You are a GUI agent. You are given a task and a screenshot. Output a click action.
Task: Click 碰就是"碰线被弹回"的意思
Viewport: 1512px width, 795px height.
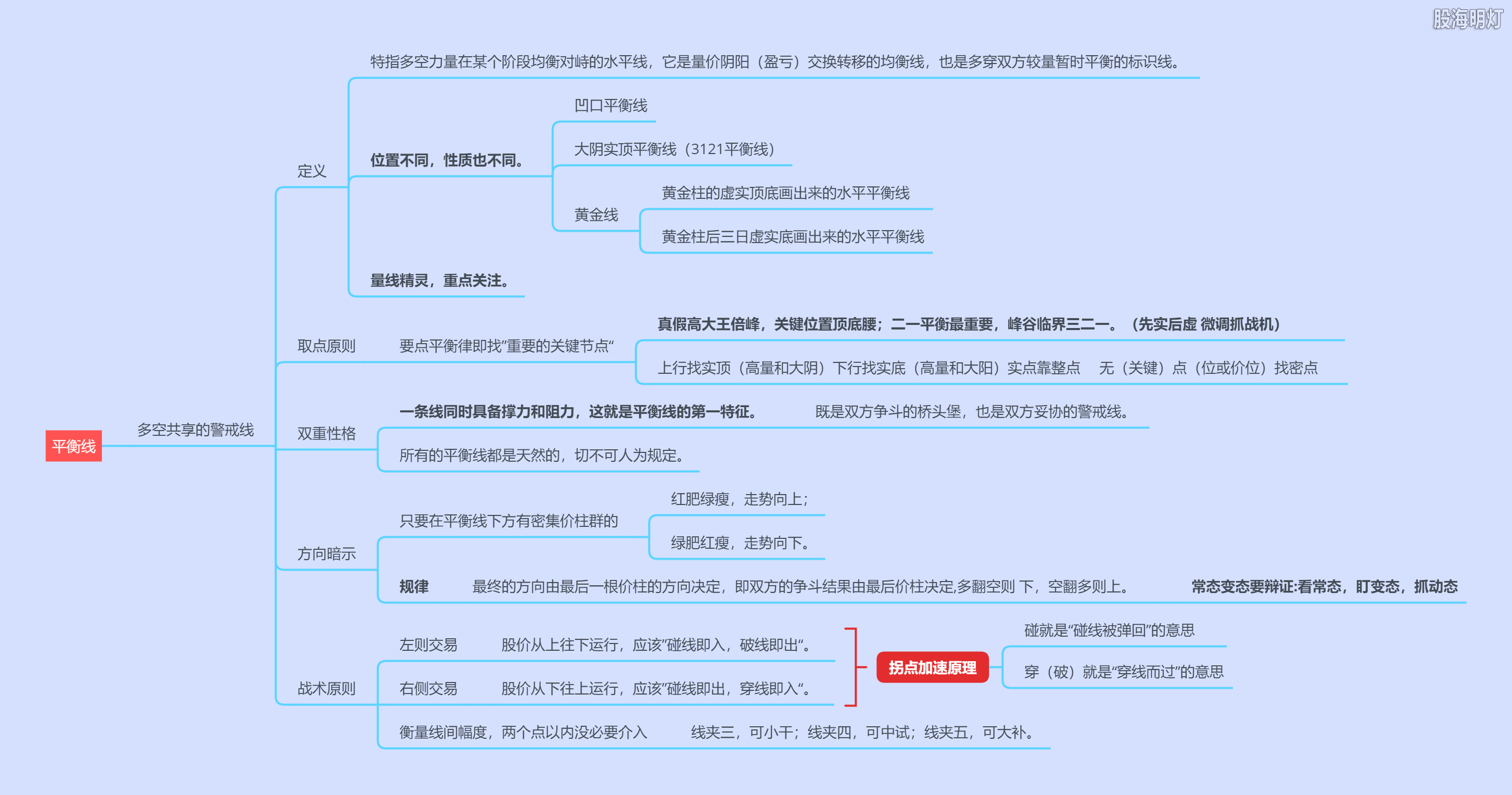pyautogui.click(x=1109, y=630)
